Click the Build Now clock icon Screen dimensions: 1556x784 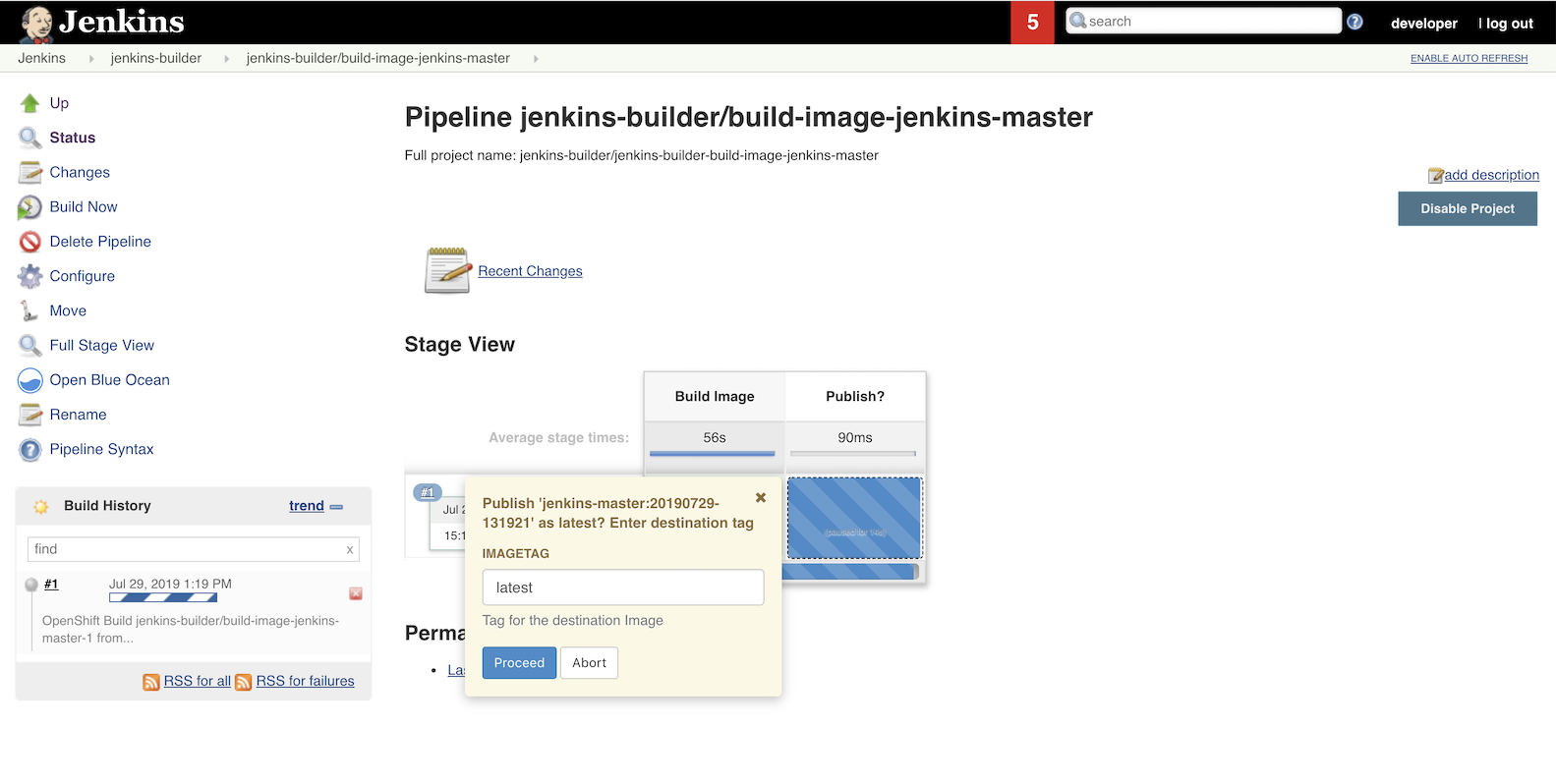(x=30, y=207)
